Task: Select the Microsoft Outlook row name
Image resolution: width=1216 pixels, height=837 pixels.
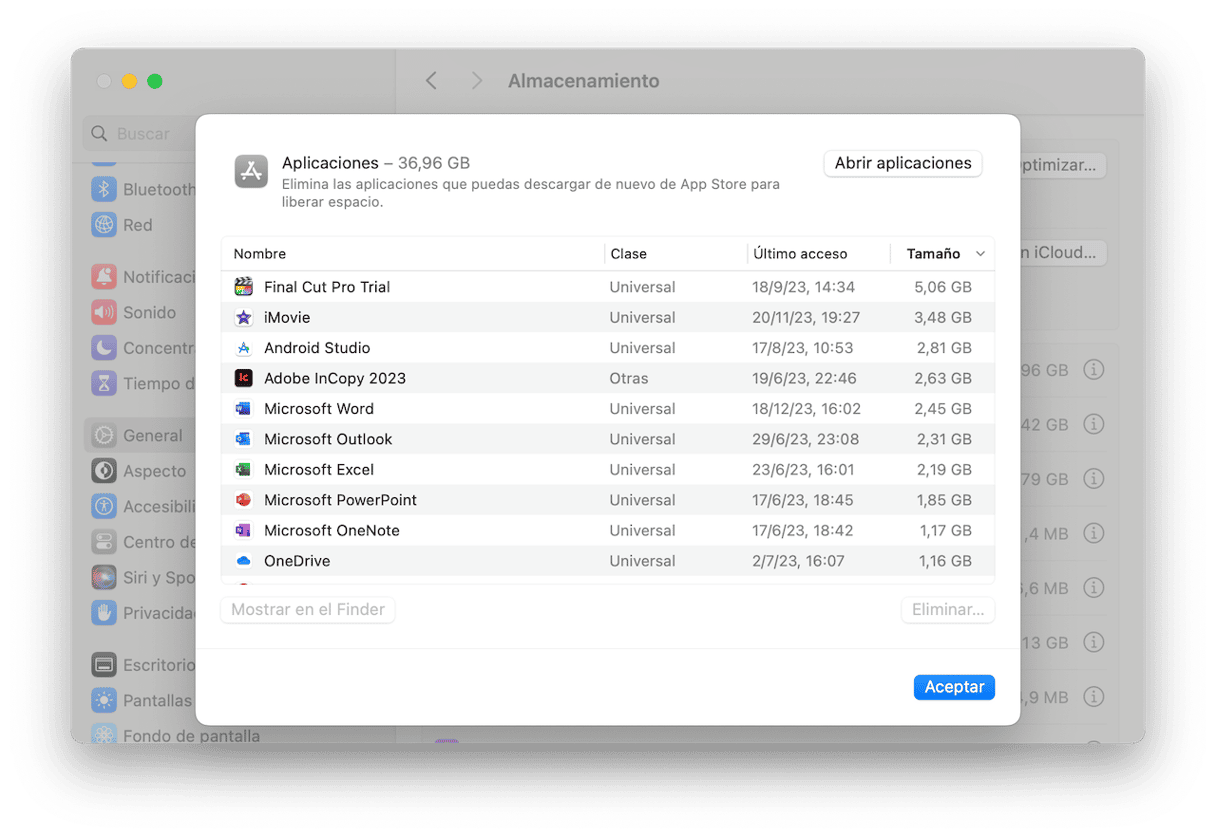Action: click(328, 439)
